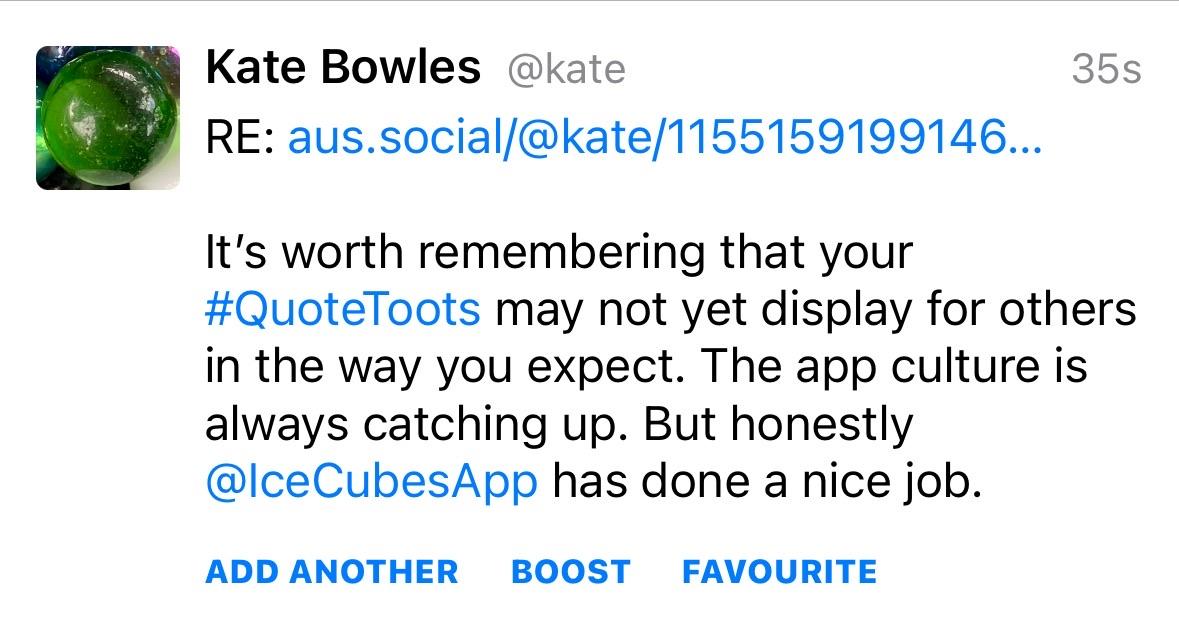The height and width of the screenshot is (625, 1179).
Task: Favourite Kate's post
Action: pos(779,572)
